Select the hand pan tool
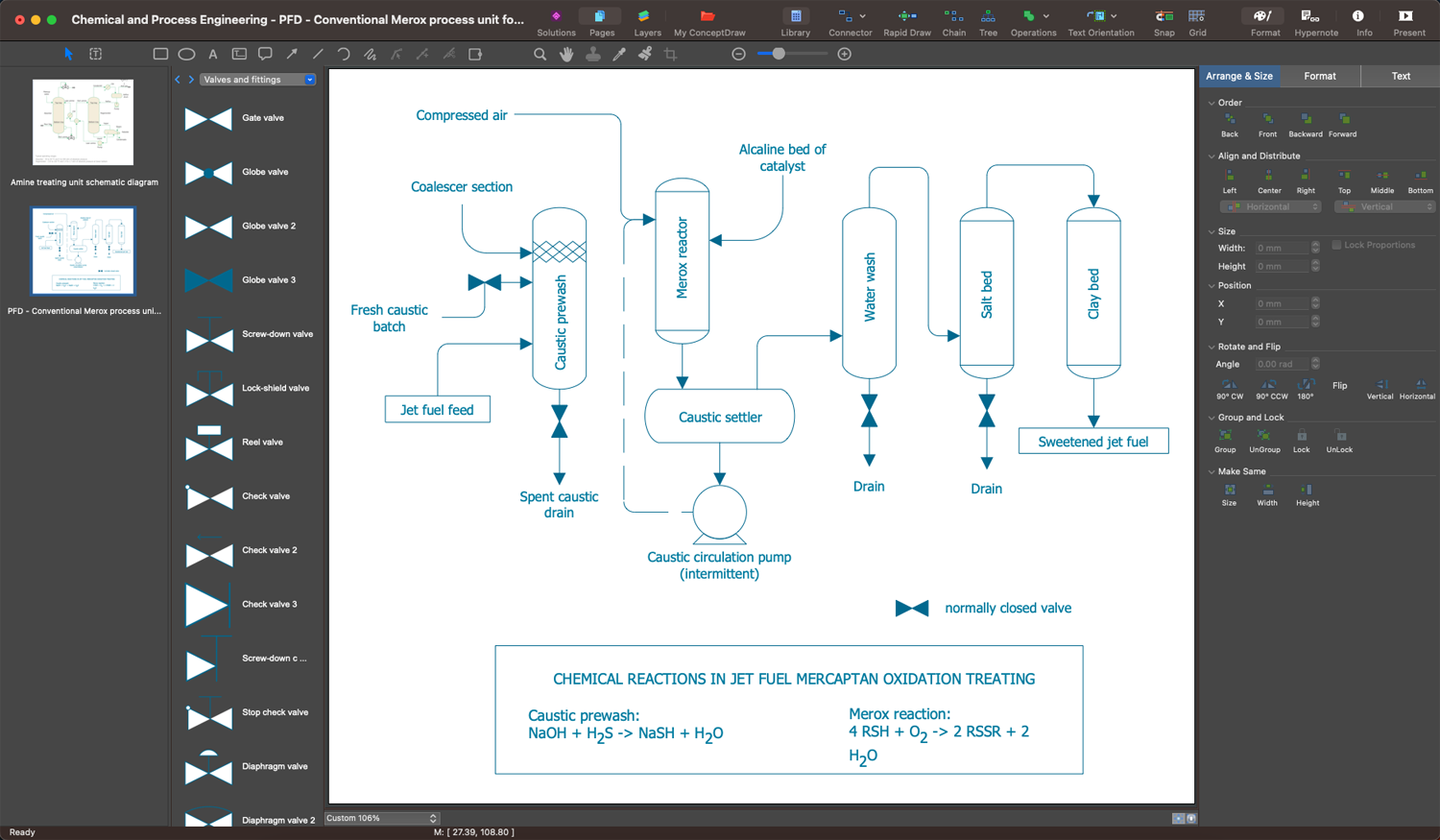The image size is (1440, 840). (x=566, y=54)
